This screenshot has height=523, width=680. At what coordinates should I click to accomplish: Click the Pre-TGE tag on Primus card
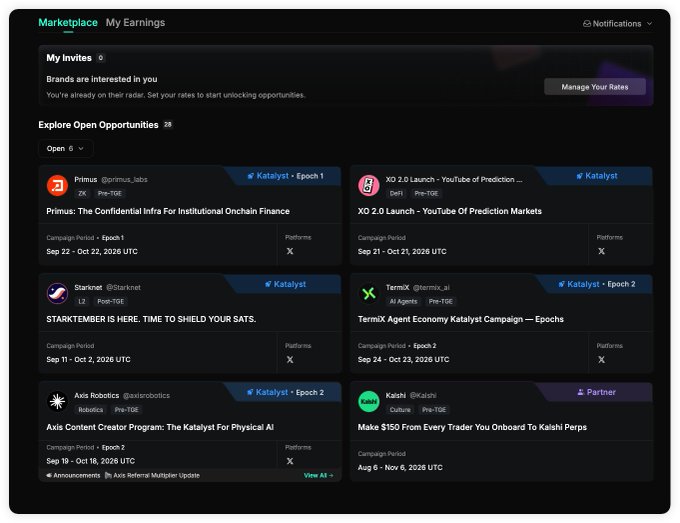[110, 193]
